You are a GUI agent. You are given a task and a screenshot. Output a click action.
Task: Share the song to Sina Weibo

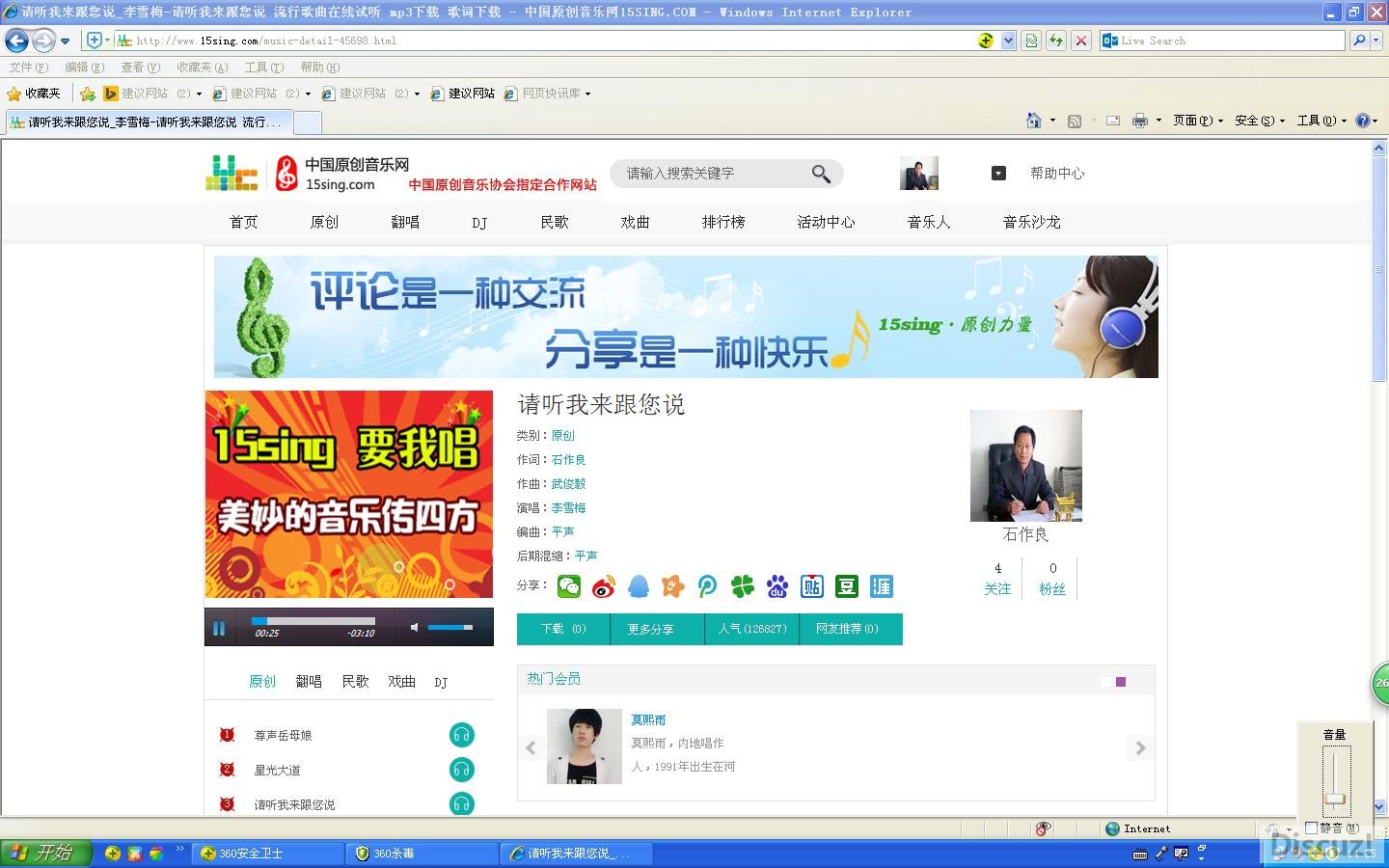(x=604, y=586)
